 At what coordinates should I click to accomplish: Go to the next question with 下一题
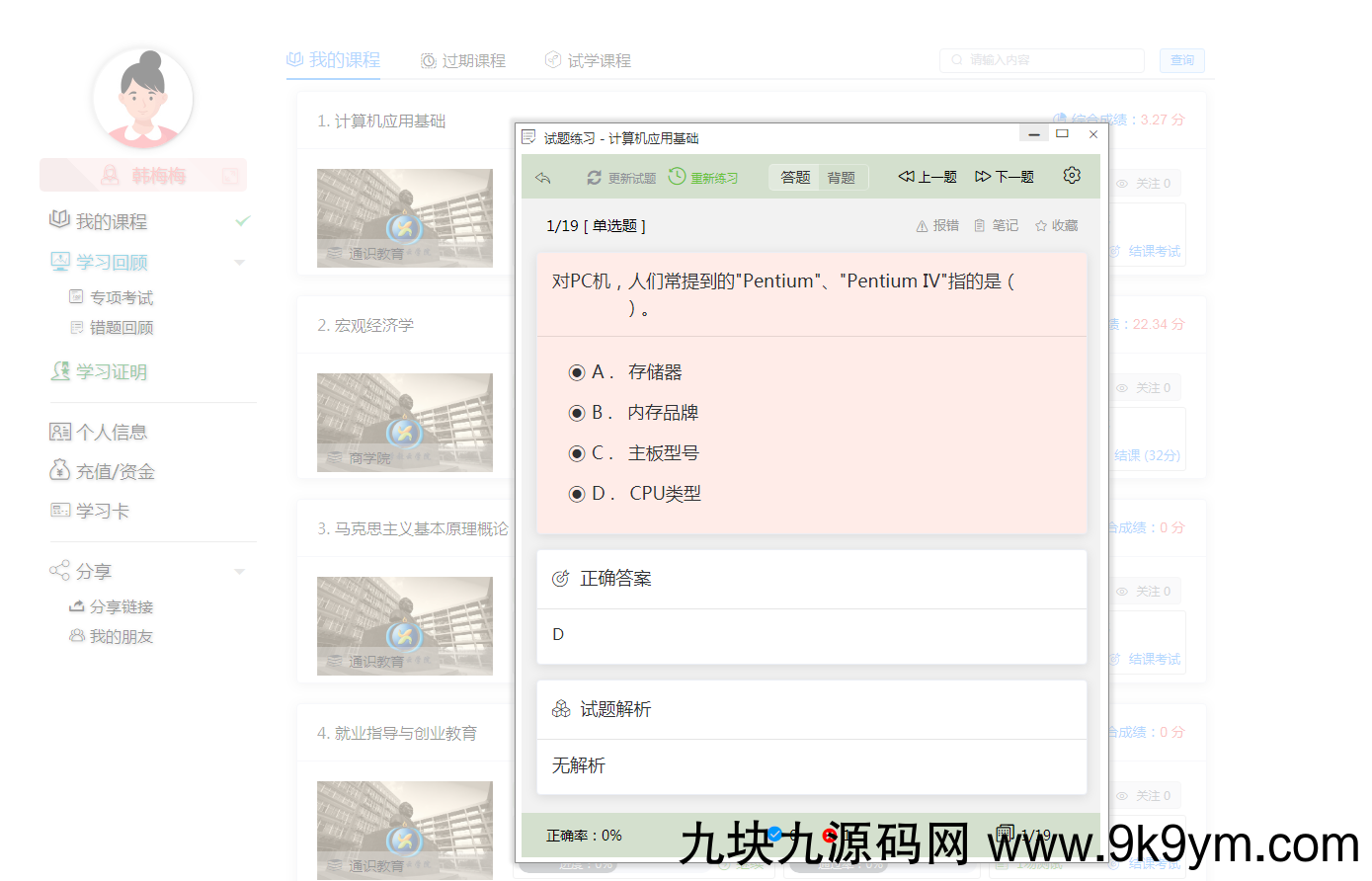[1004, 177]
